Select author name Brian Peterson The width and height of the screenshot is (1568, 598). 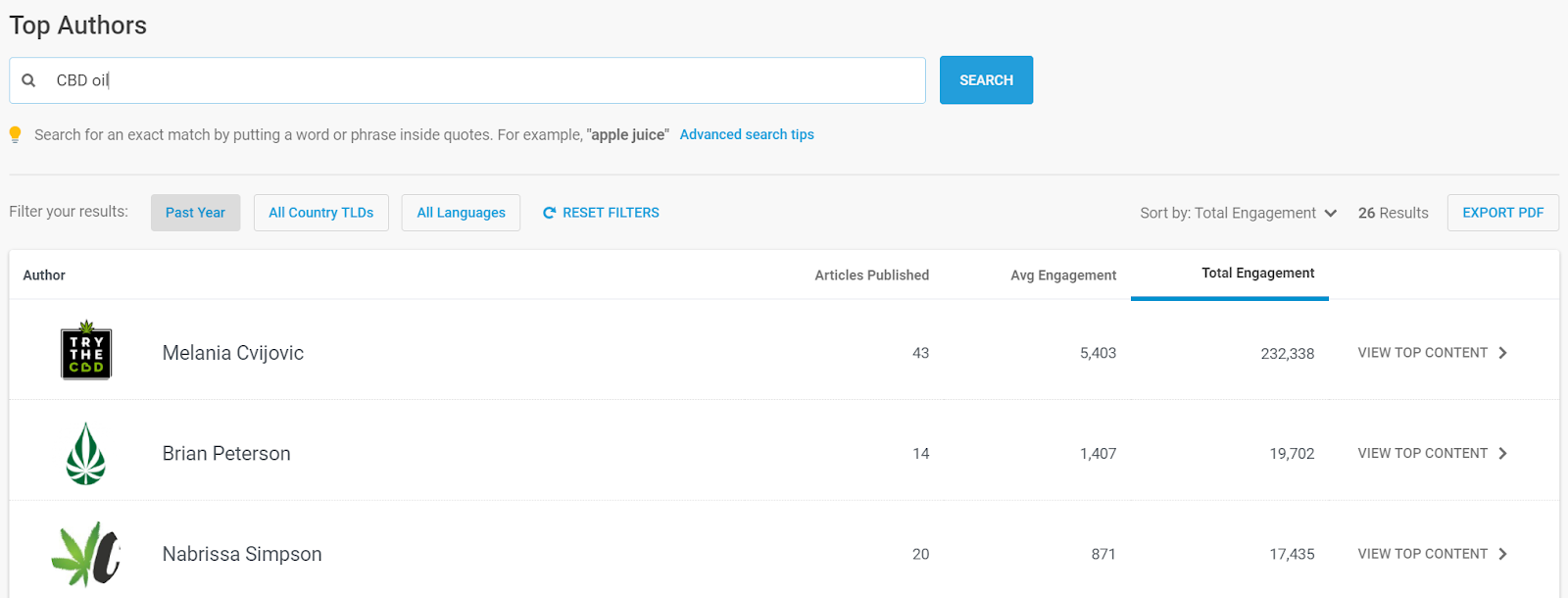[x=226, y=454]
